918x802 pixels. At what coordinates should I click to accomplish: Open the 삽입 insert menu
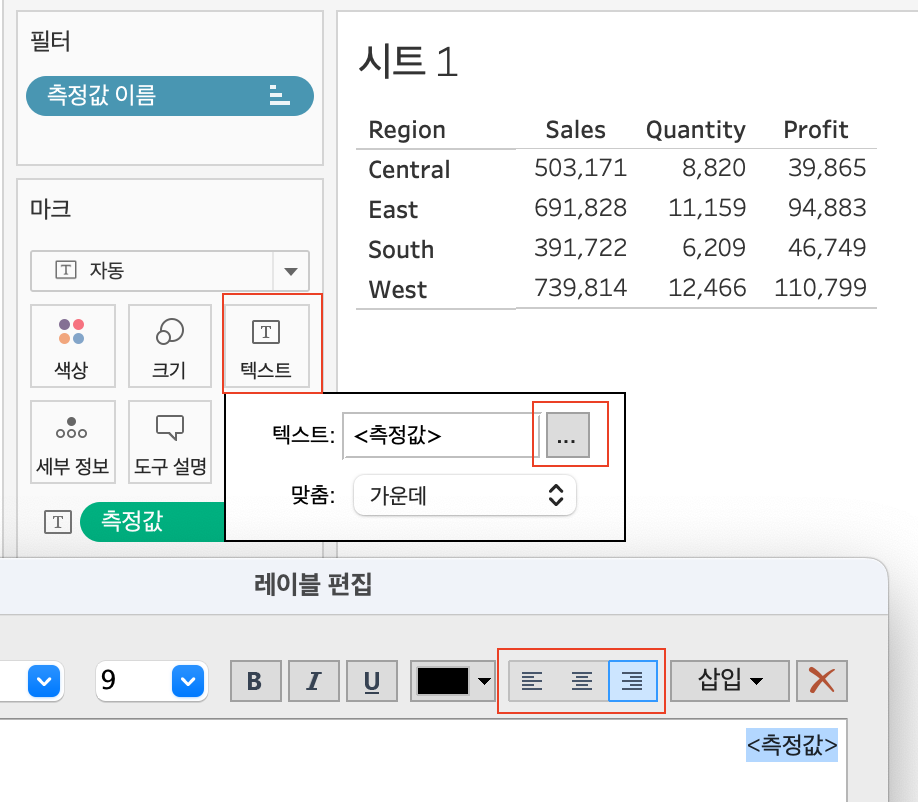pyautogui.click(x=729, y=681)
